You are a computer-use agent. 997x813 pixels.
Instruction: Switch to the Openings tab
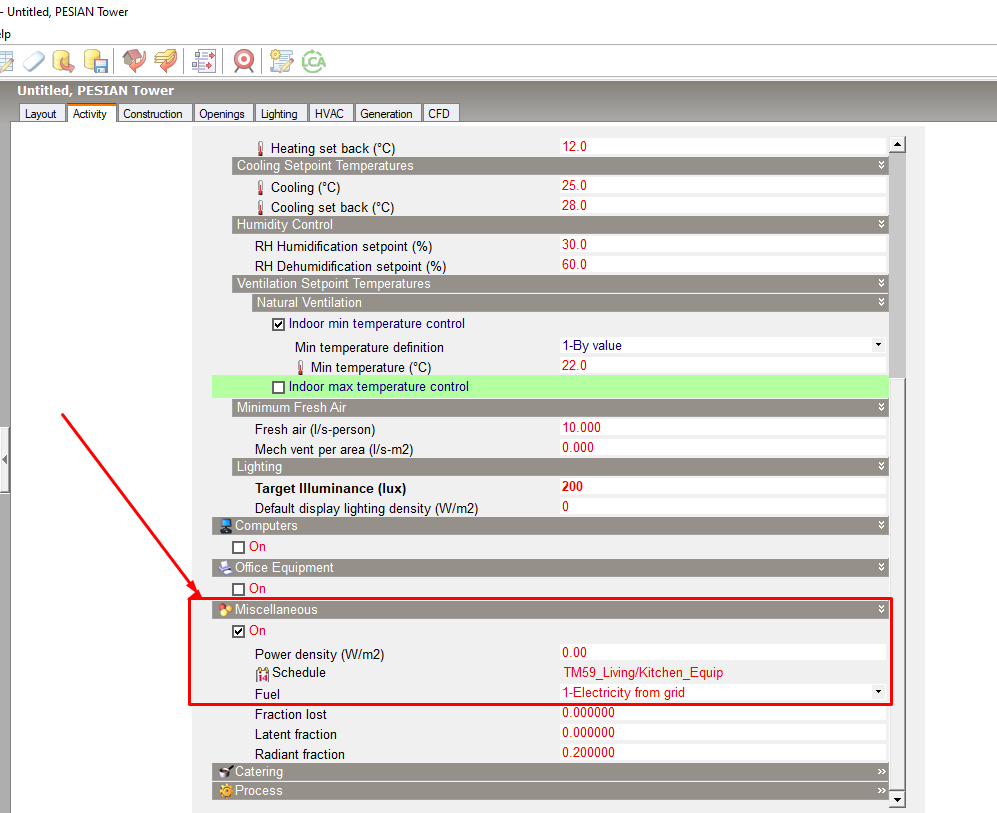[x=222, y=113]
